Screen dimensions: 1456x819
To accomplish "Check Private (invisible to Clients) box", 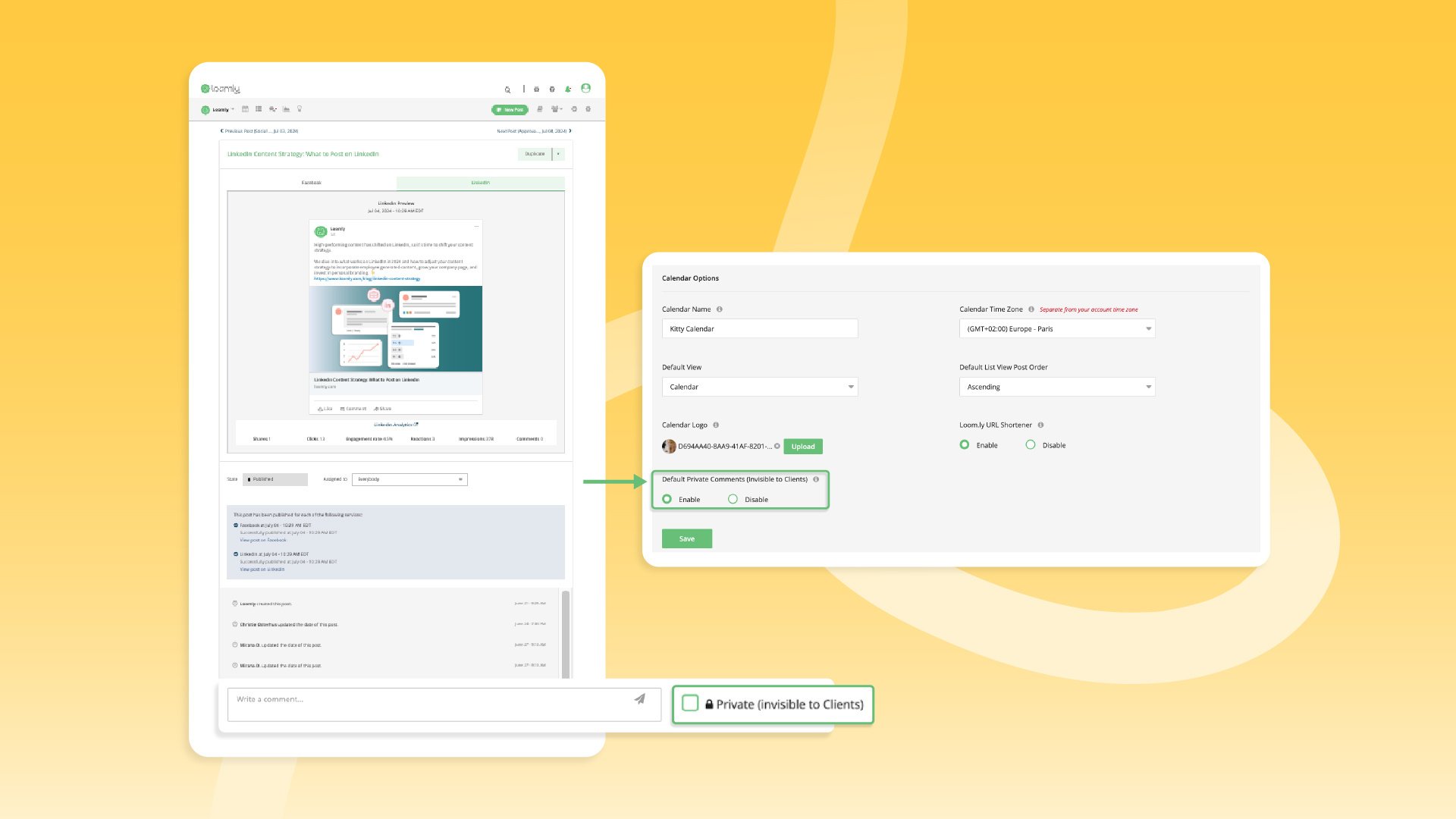I will click(x=690, y=704).
